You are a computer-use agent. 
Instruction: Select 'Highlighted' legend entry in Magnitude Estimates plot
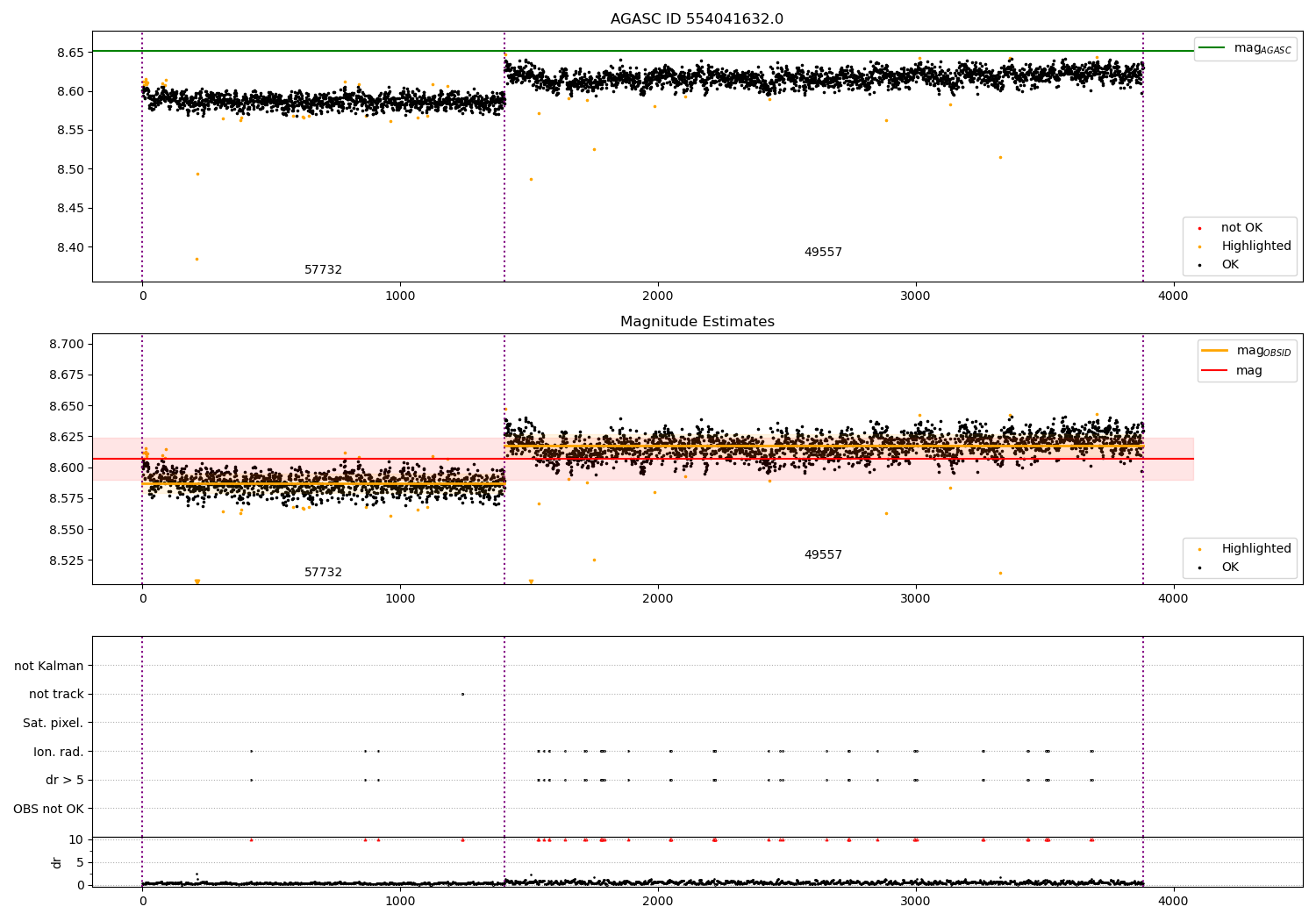click(x=1256, y=549)
